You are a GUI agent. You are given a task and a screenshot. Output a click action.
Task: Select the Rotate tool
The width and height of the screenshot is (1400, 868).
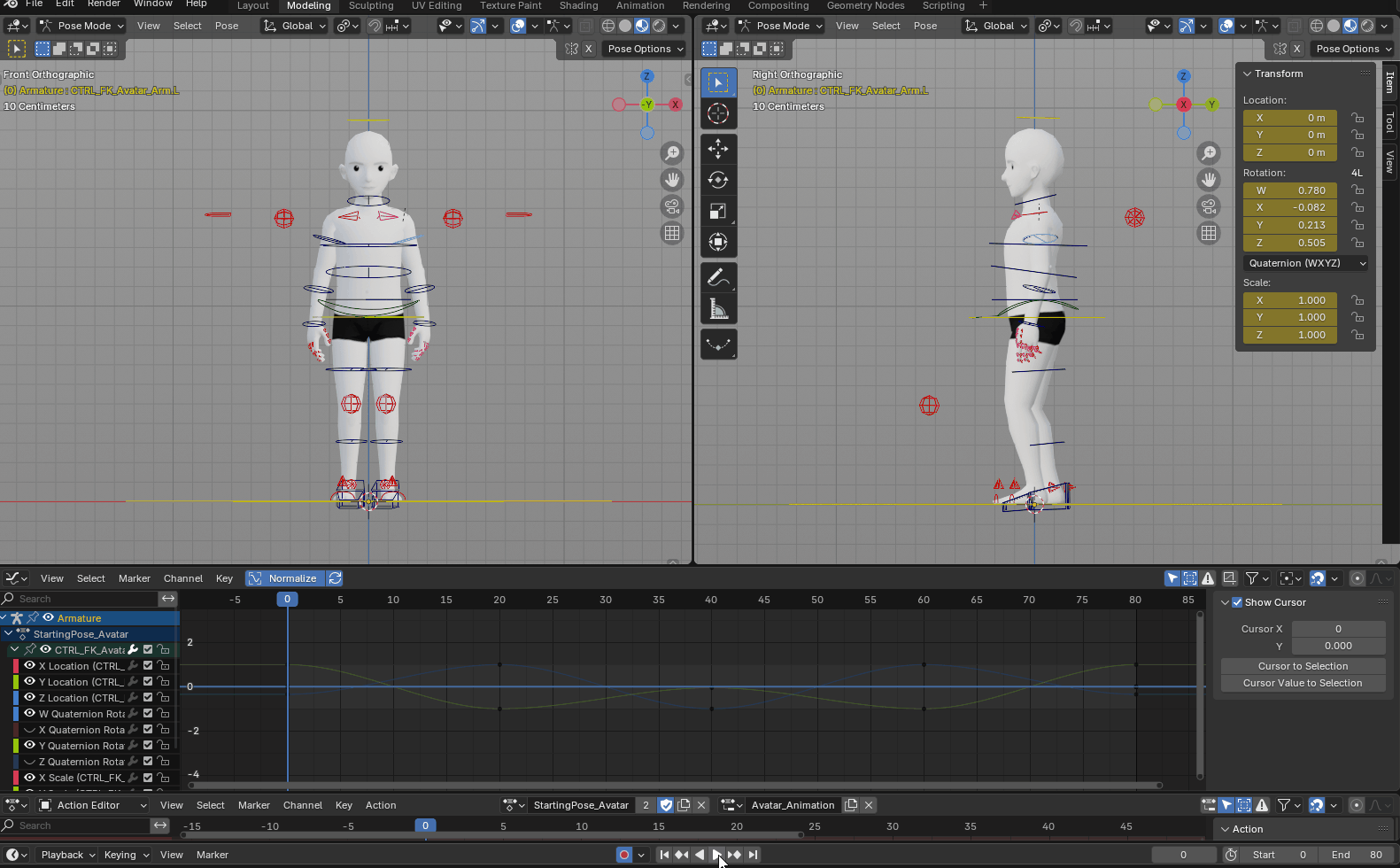718,180
